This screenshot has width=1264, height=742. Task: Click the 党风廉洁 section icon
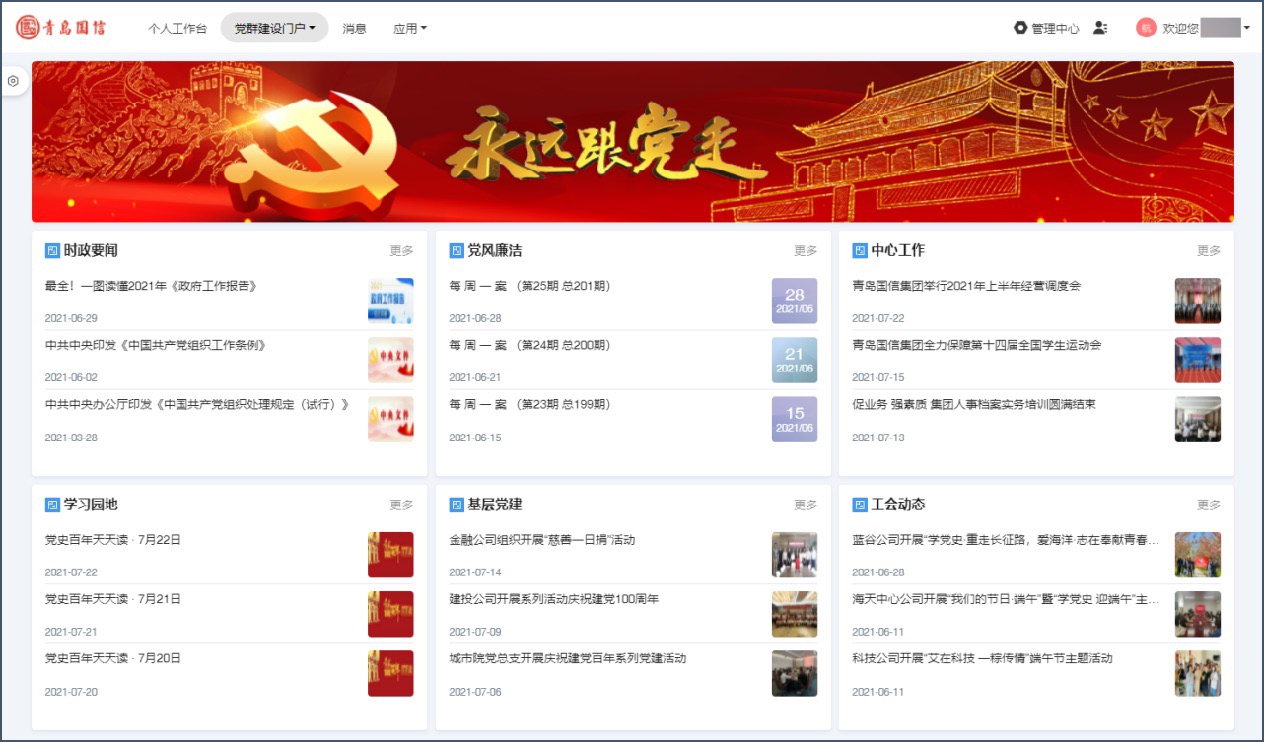point(456,250)
